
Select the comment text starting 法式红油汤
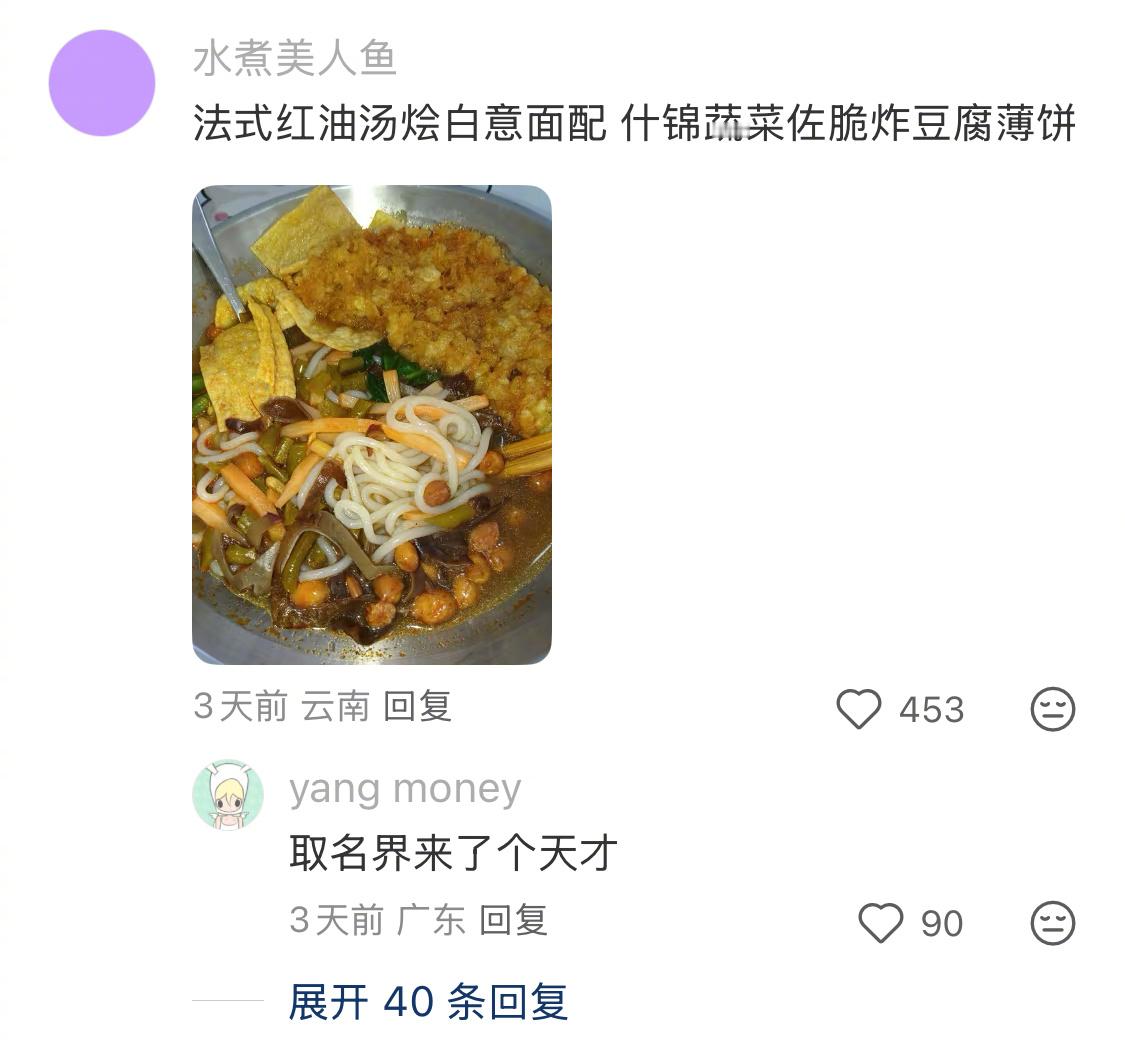[634, 123]
